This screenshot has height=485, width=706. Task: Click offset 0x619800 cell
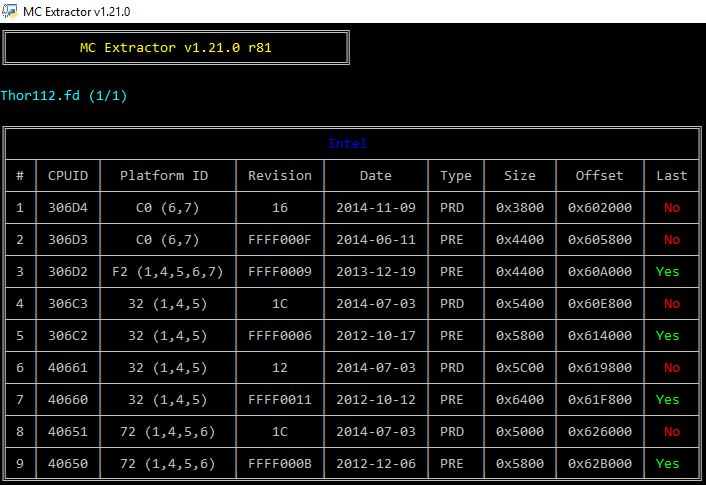pyautogui.click(x=599, y=368)
